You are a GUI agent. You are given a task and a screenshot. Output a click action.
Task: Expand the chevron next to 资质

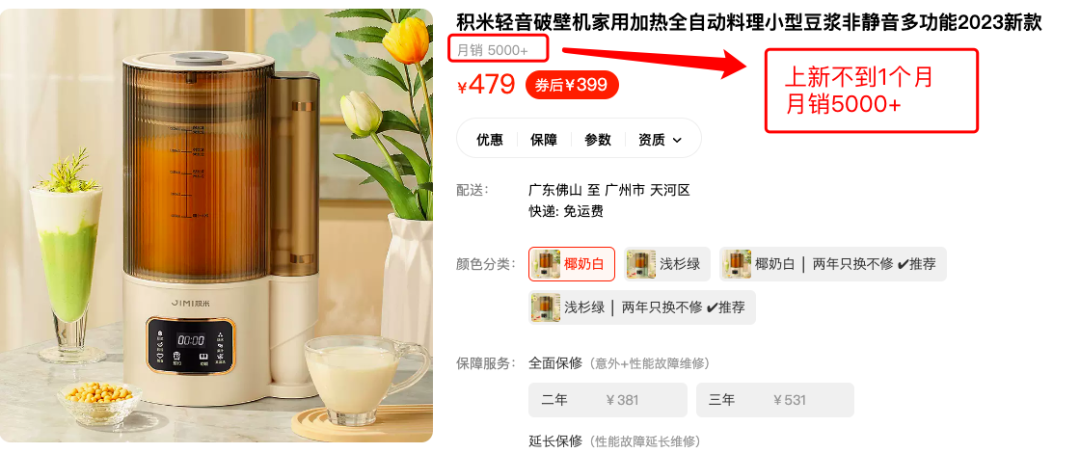tap(676, 140)
